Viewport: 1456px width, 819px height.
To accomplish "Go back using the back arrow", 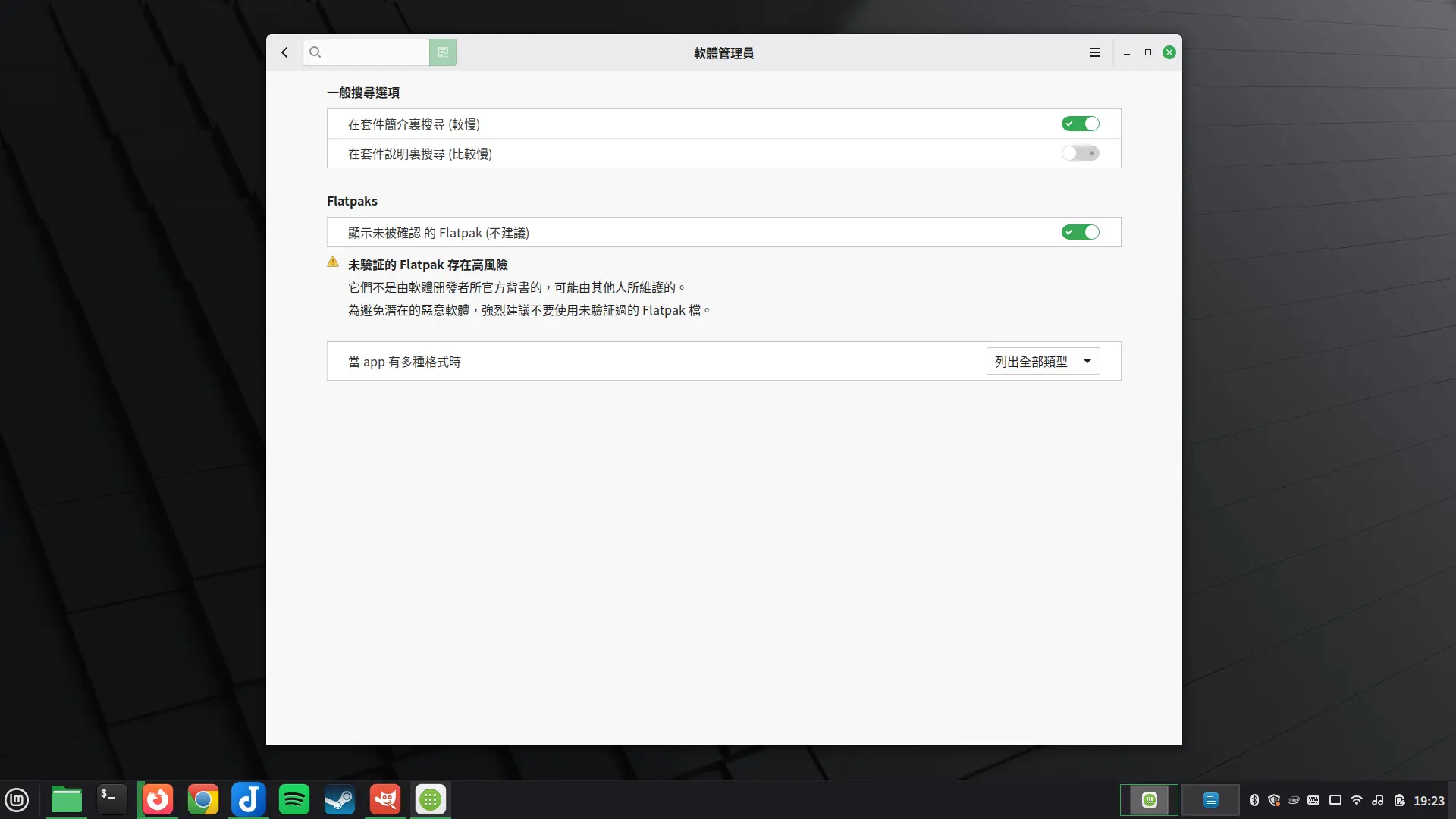I will click(285, 52).
